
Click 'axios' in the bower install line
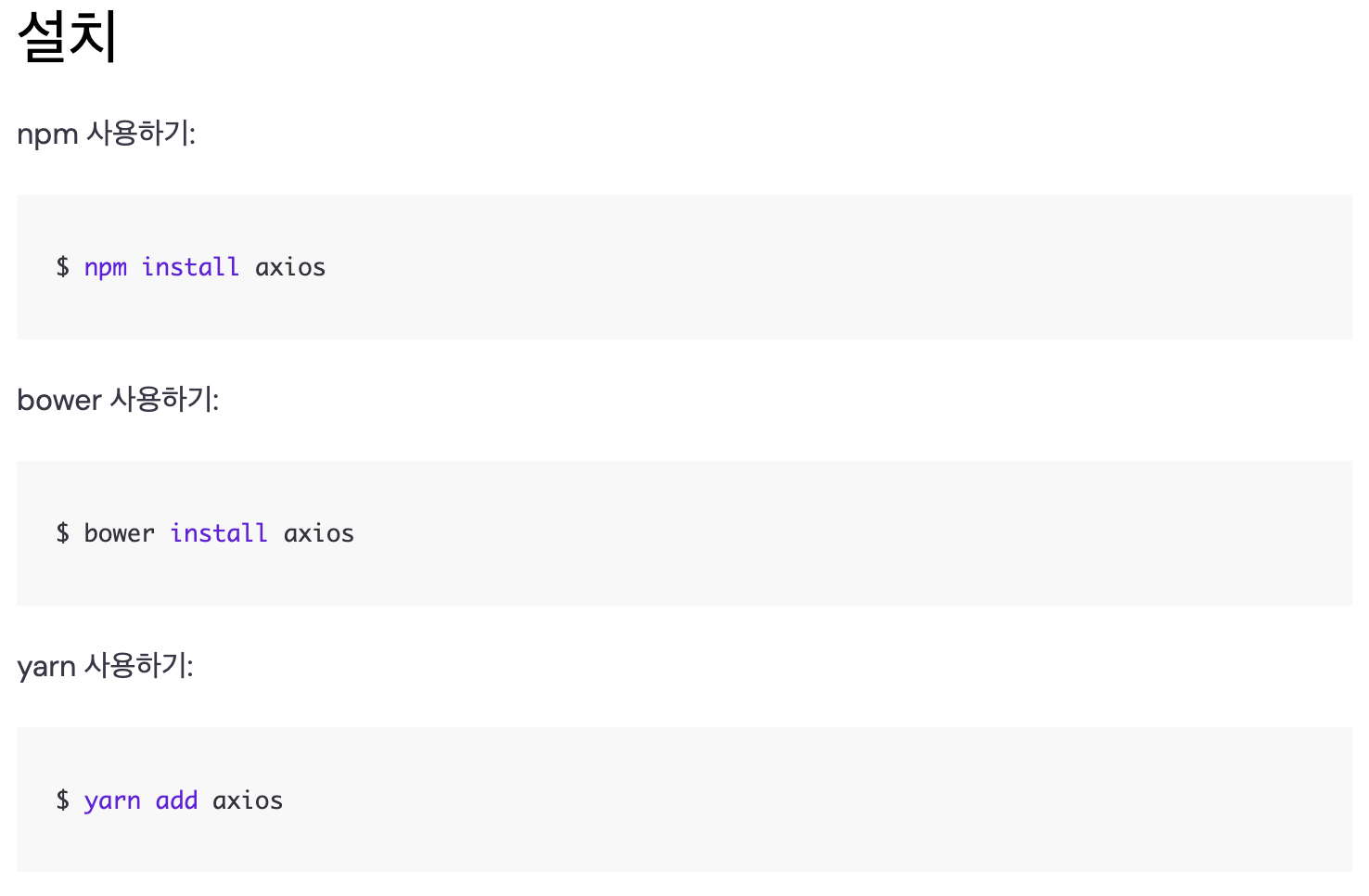tap(319, 533)
